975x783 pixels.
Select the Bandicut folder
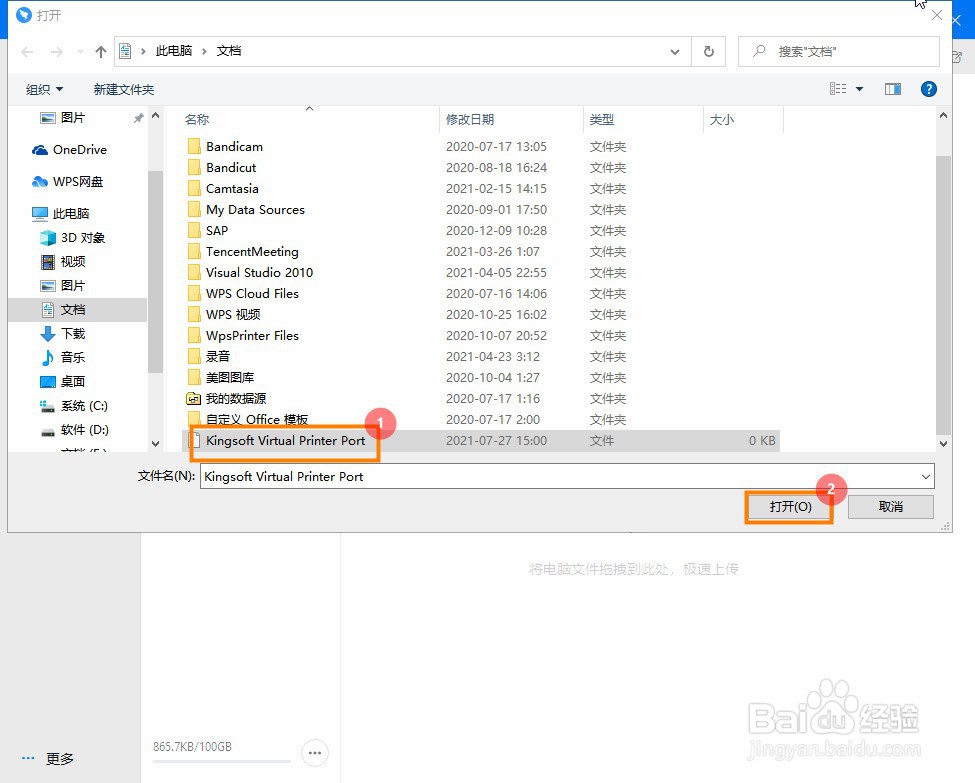231,168
